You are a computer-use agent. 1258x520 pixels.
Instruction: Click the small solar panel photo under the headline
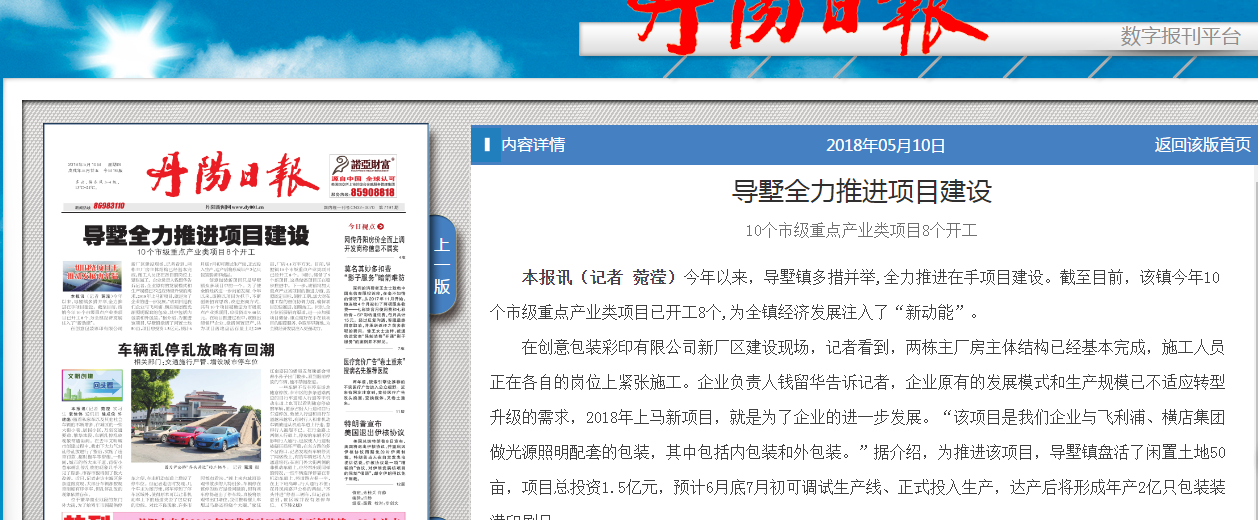[93, 271]
